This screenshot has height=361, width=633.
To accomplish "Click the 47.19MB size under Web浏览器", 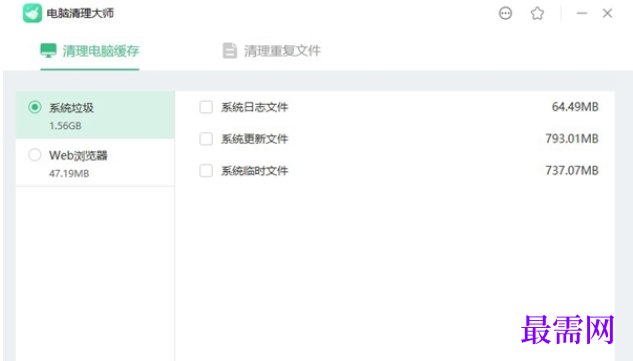I will [x=69, y=174].
